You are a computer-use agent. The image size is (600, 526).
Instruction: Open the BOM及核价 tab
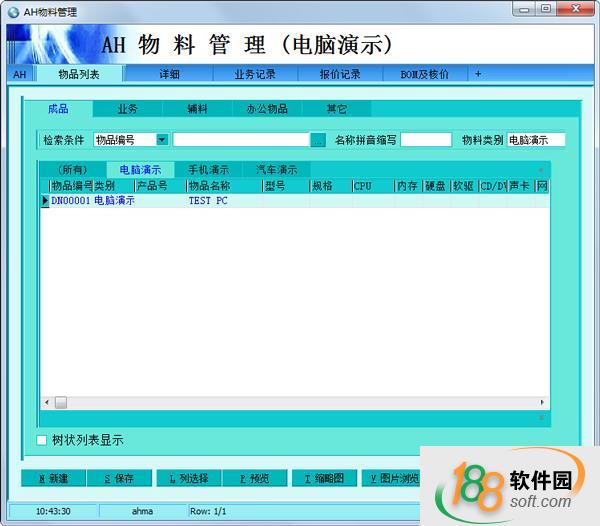click(424, 74)
